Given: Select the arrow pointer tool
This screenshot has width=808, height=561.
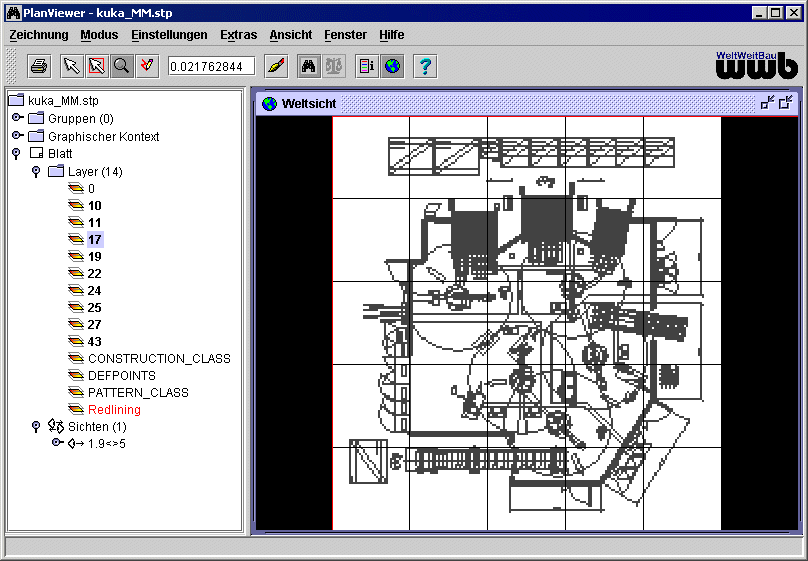Looking at the screenshot, I should click(71, 66).
